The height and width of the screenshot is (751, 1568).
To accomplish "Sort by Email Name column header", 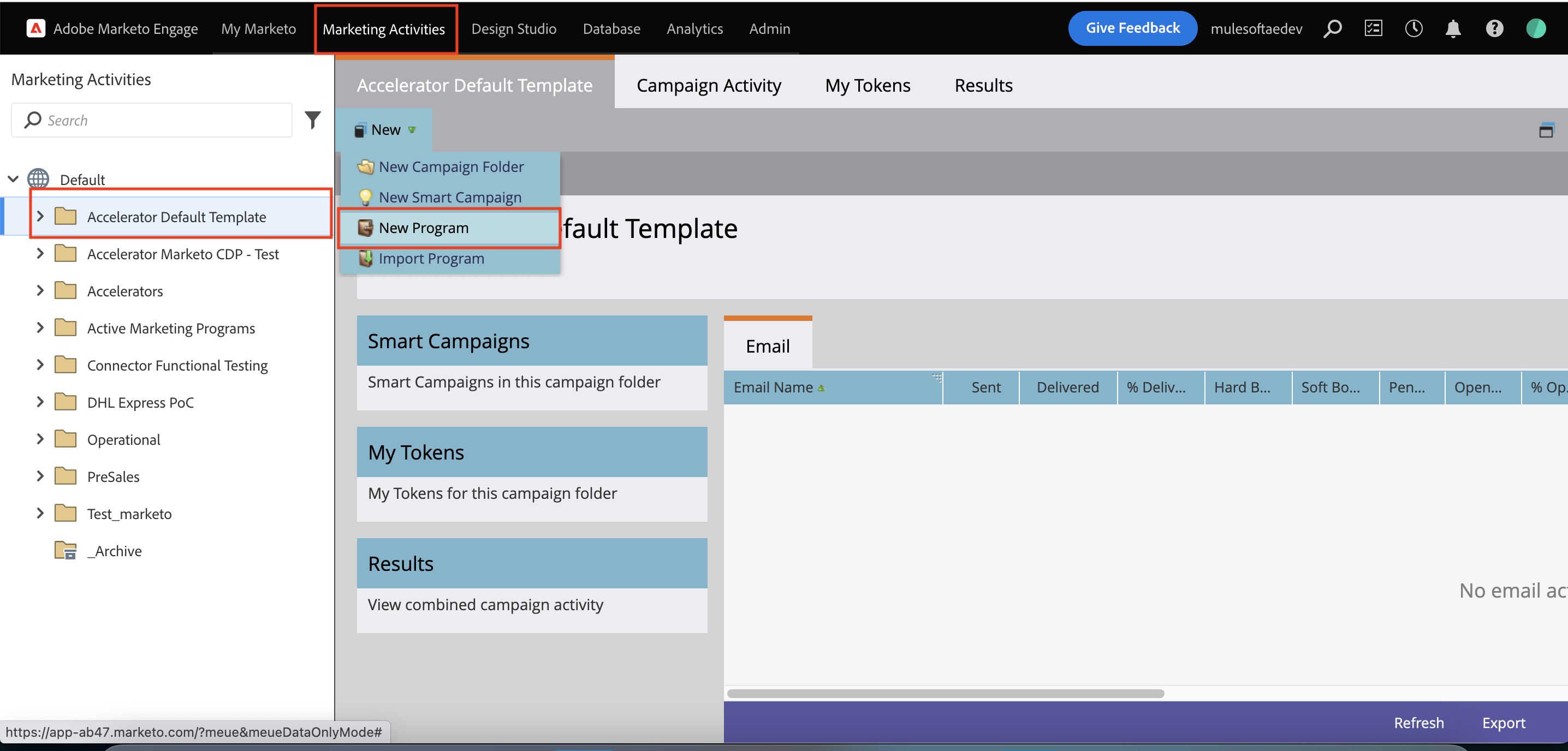I will [832, 387].
